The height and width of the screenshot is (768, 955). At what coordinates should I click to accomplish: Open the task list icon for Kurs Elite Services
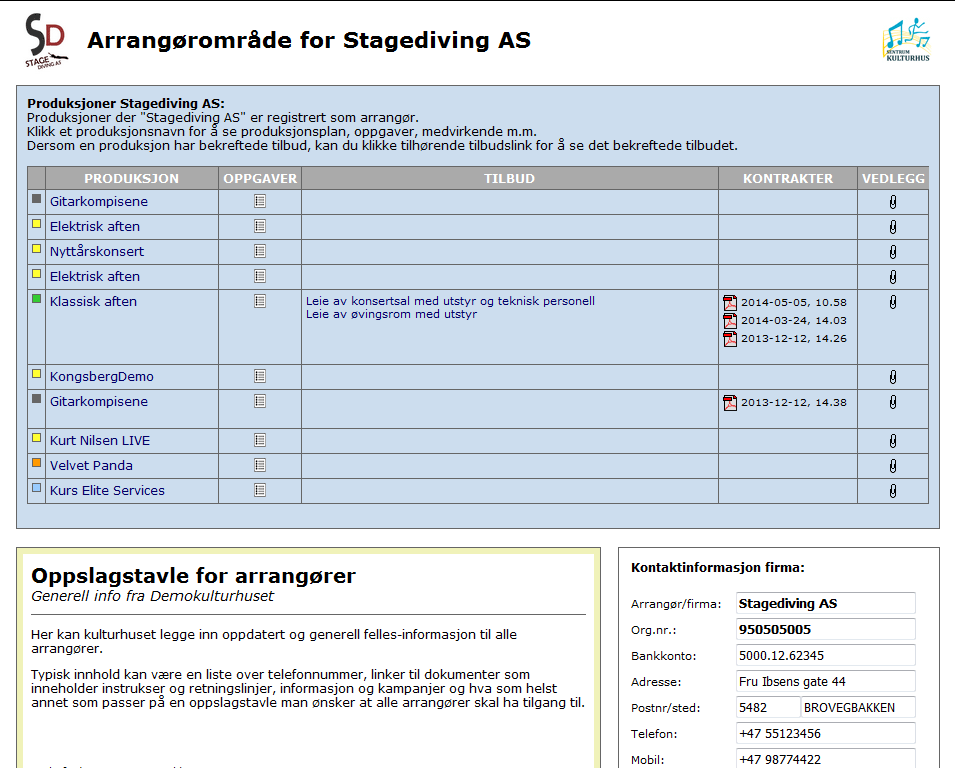[260, 490]
